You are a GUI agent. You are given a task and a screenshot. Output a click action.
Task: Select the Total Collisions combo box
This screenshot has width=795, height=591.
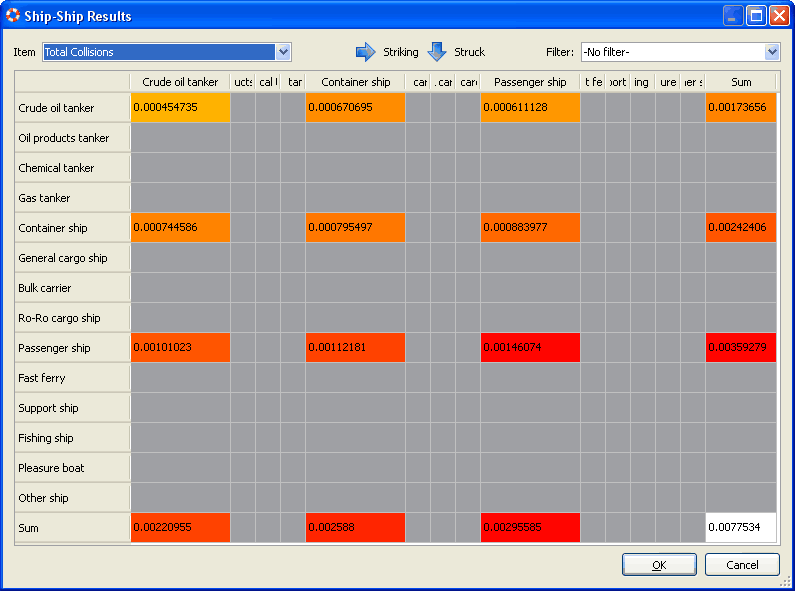pyautogui.click(x=167, y=52)
